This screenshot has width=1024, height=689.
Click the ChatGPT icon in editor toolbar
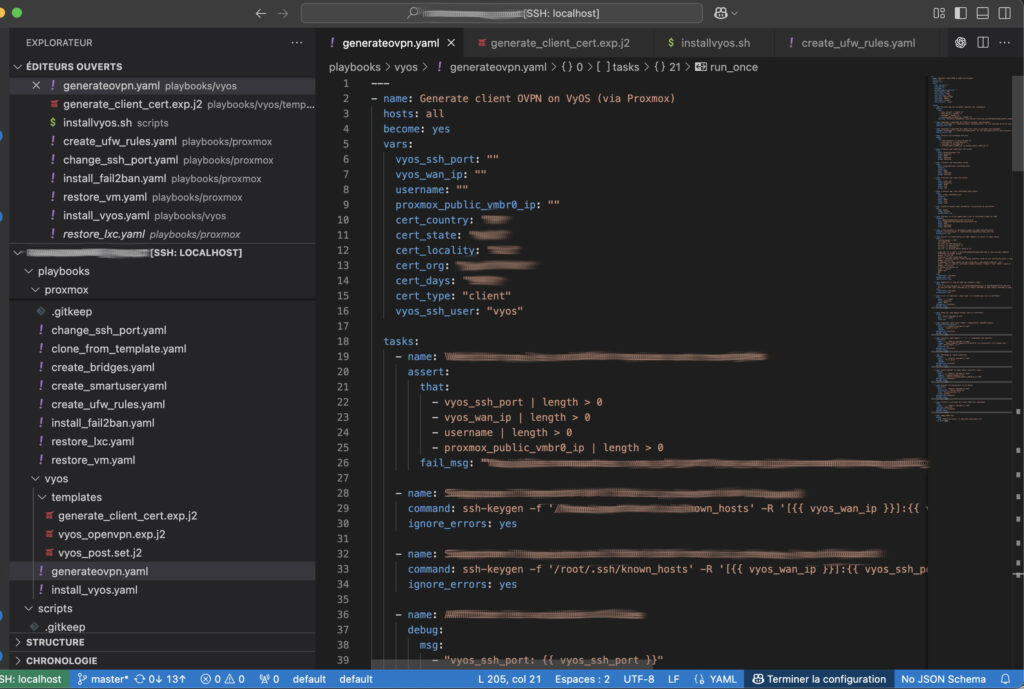tap(960, 43)
